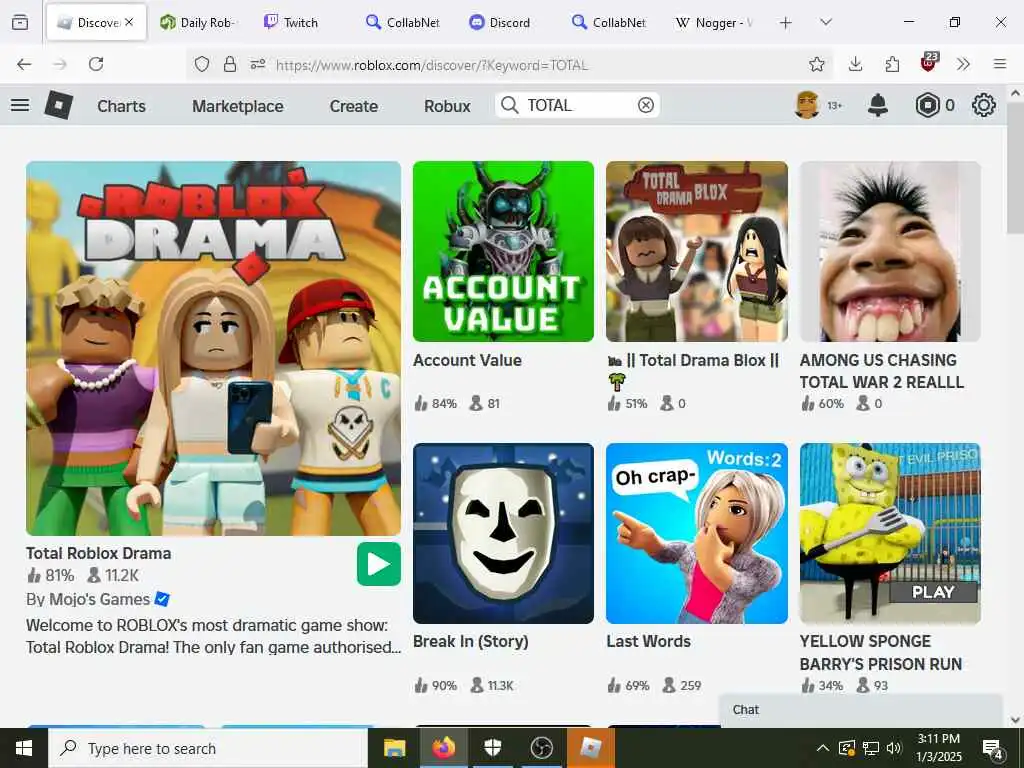Open Windows Security shield in taskbar
Viewport: 1024px width, 768px height.
click(x=492, y=748)
